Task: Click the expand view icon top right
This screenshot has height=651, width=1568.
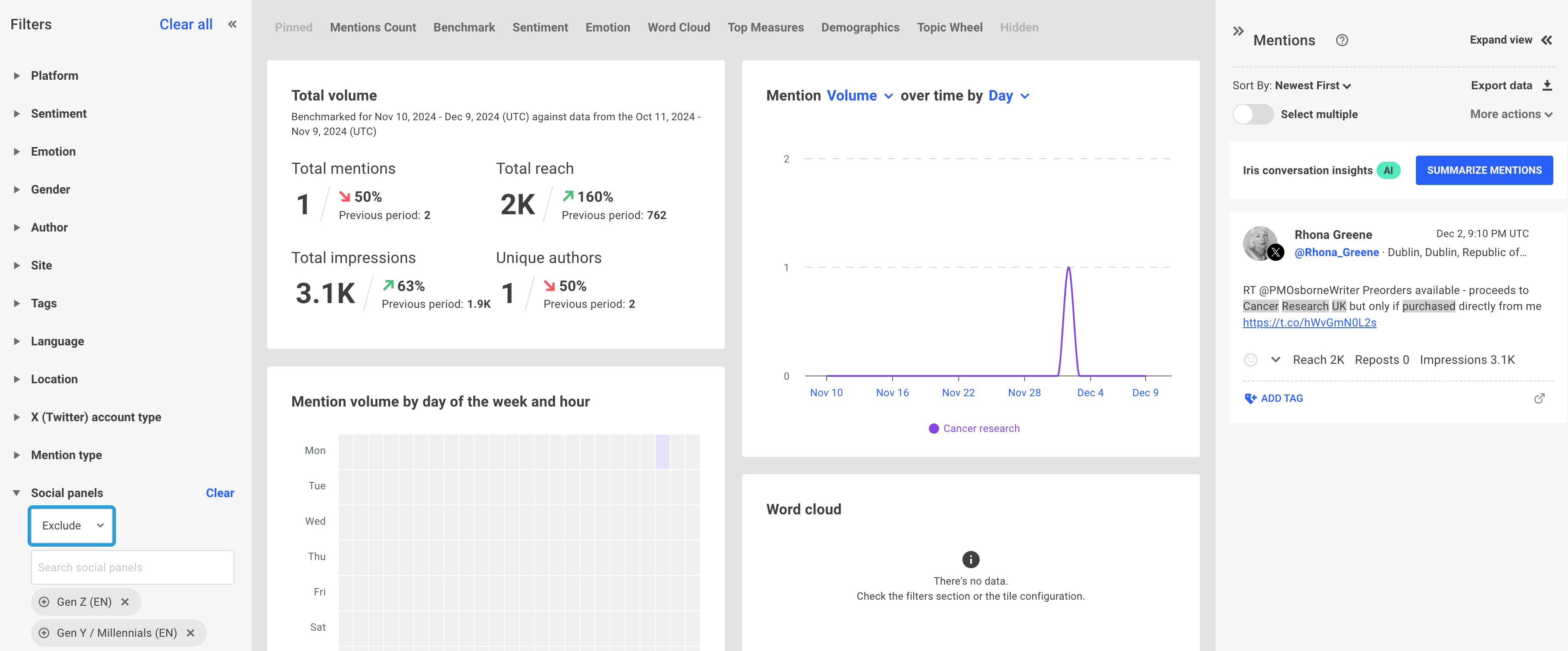Action: (x=1548, y=40)
